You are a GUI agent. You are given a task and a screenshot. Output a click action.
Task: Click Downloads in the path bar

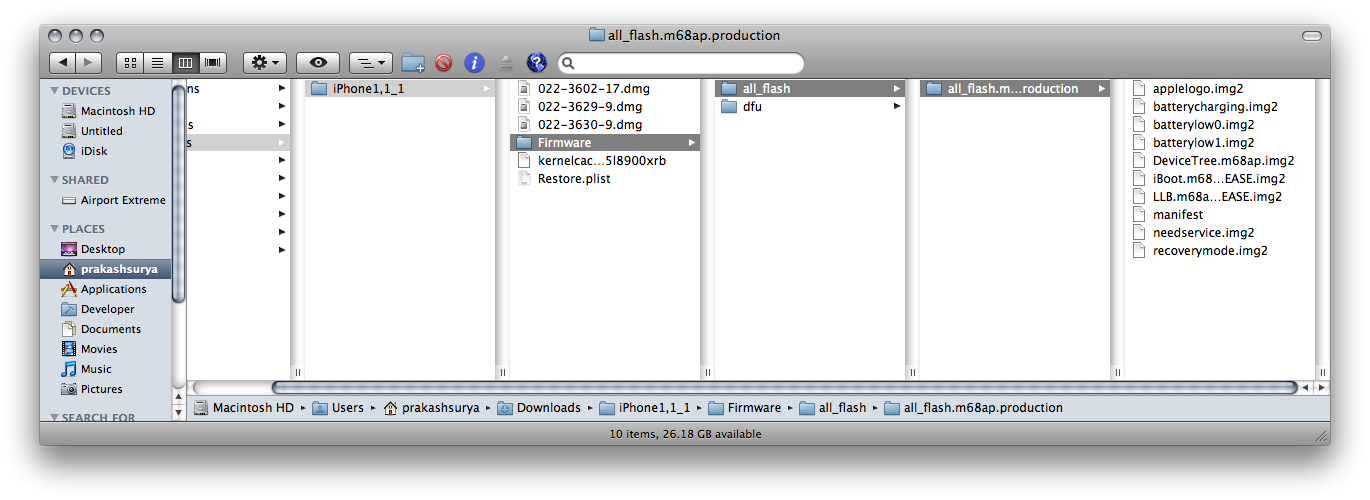point(539,408)
